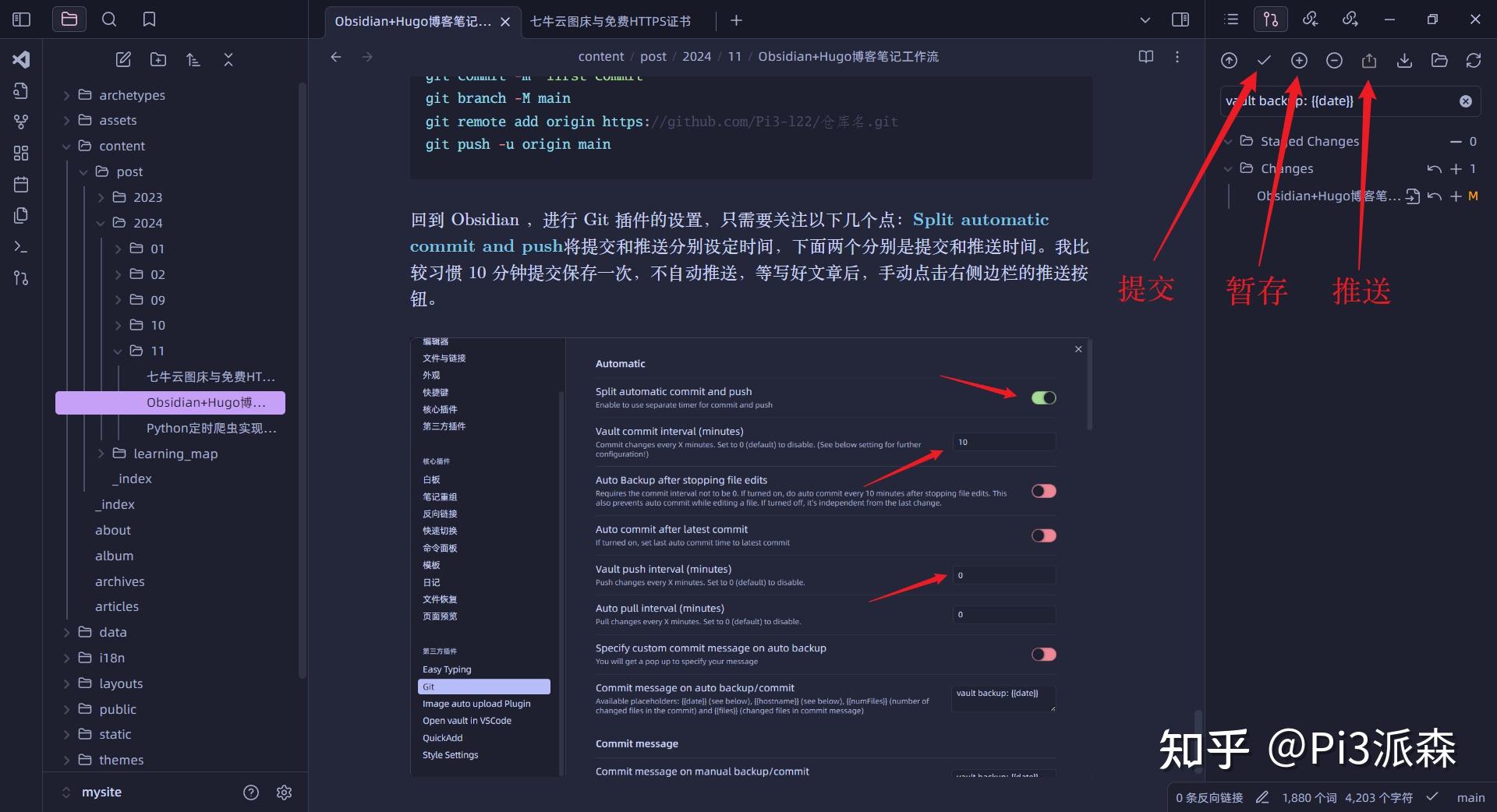Collapse the Changes section in Git panel
Viewport: 1497px width, 812px height.
[x=1229, y=168]
